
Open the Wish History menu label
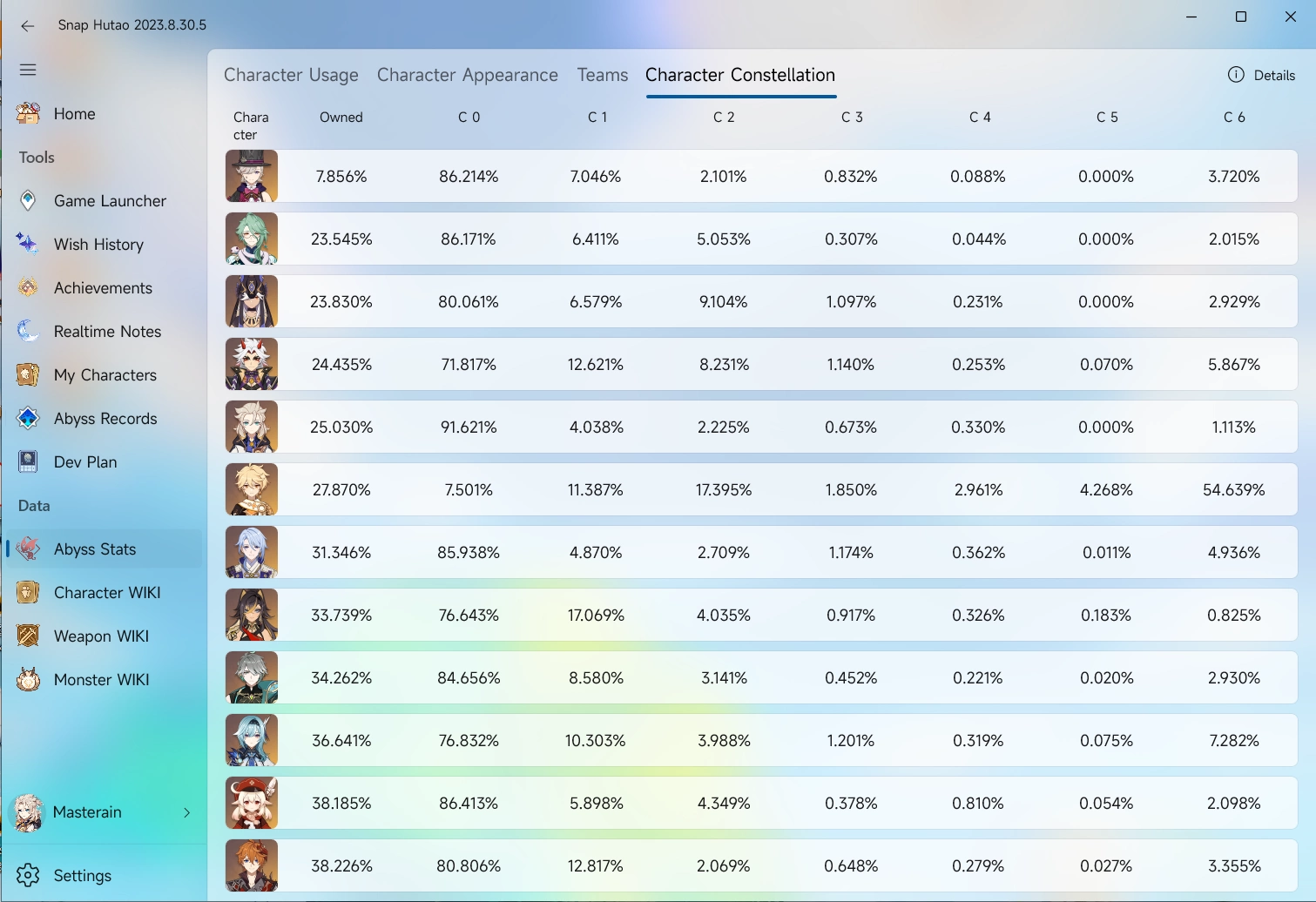click(98, 245)
